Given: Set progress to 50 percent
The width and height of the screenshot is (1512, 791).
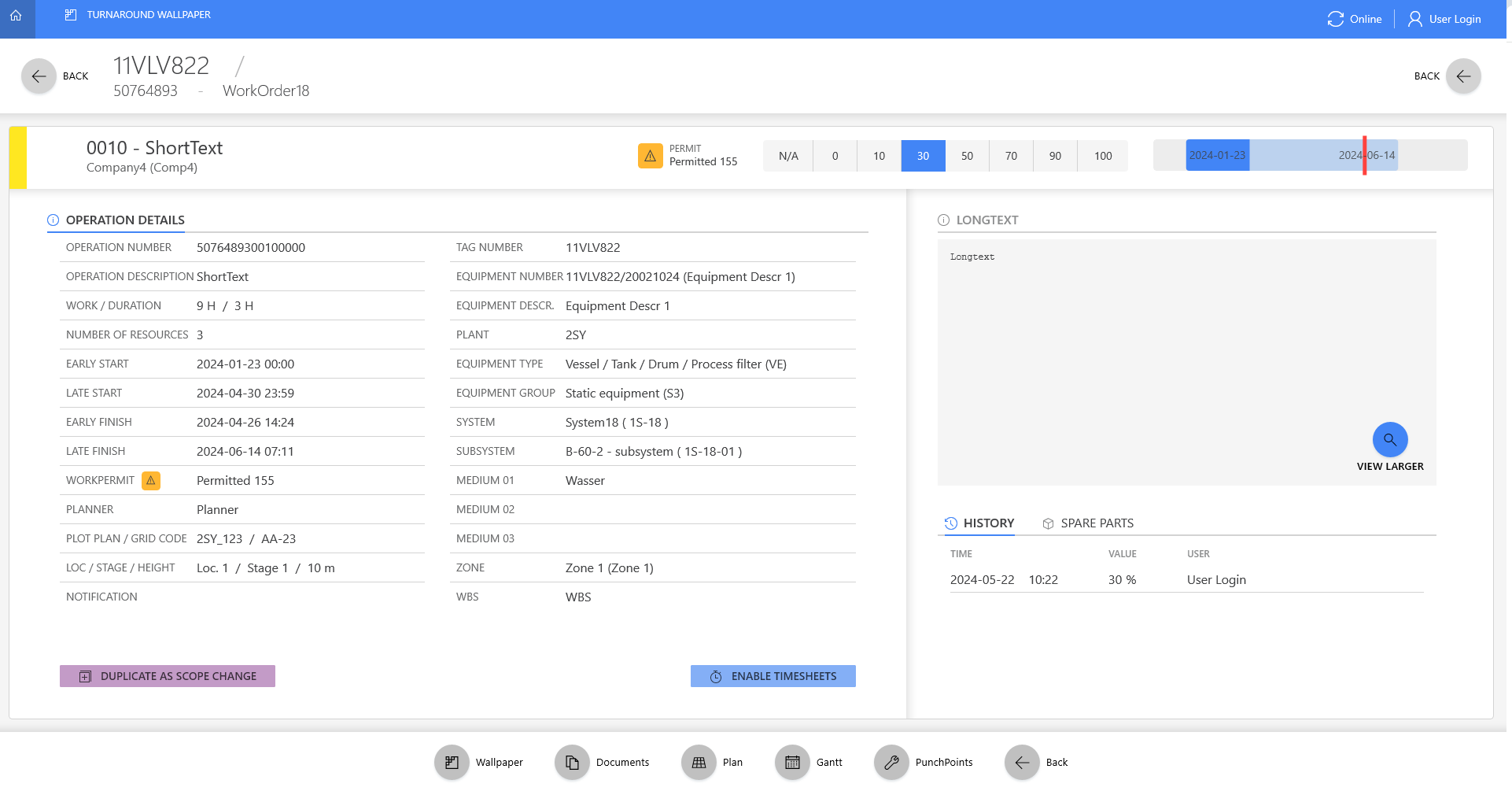Looking at the screenshot, I should click(967, 156).
